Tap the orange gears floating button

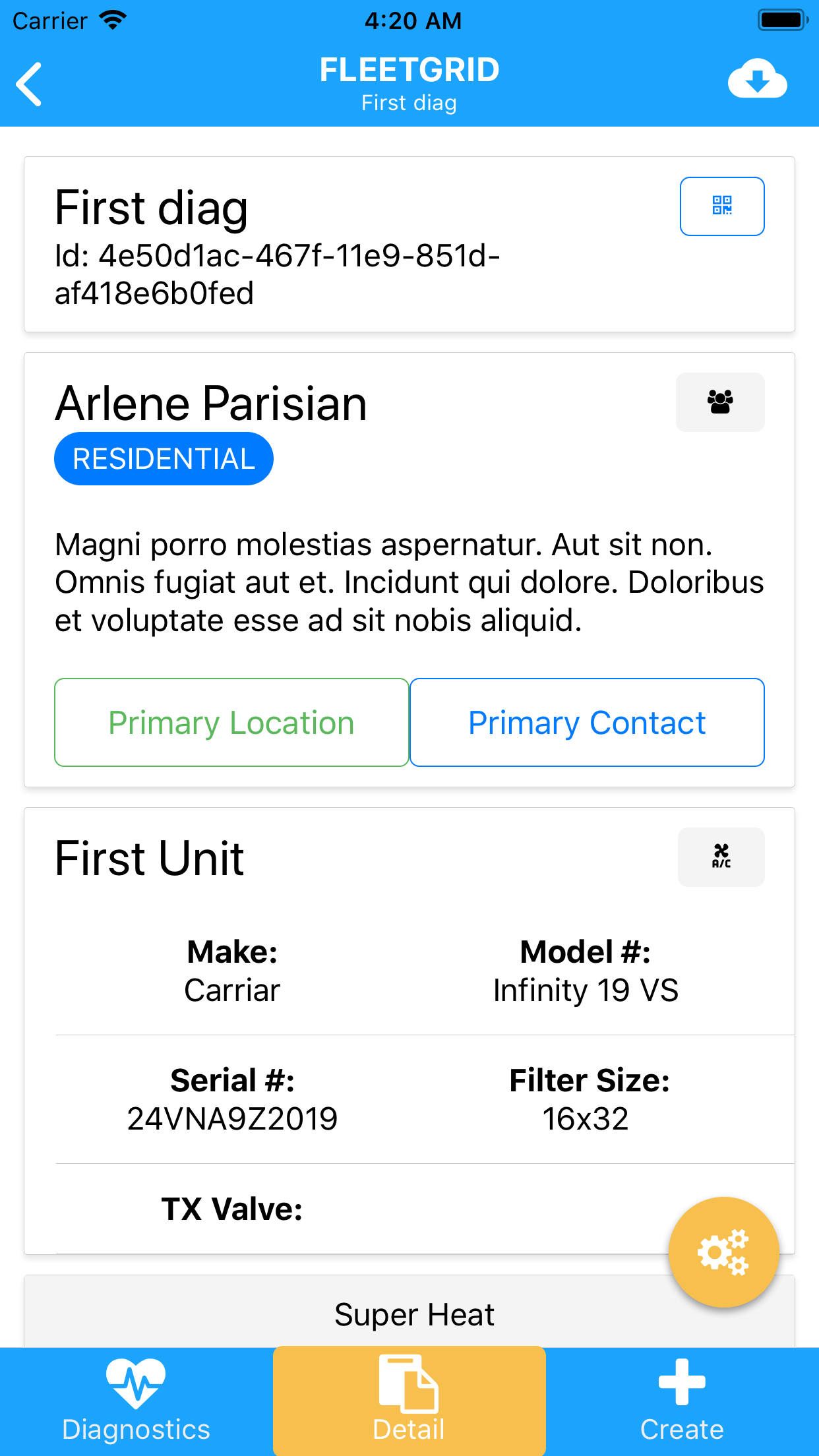click(x=723, y=1252)
